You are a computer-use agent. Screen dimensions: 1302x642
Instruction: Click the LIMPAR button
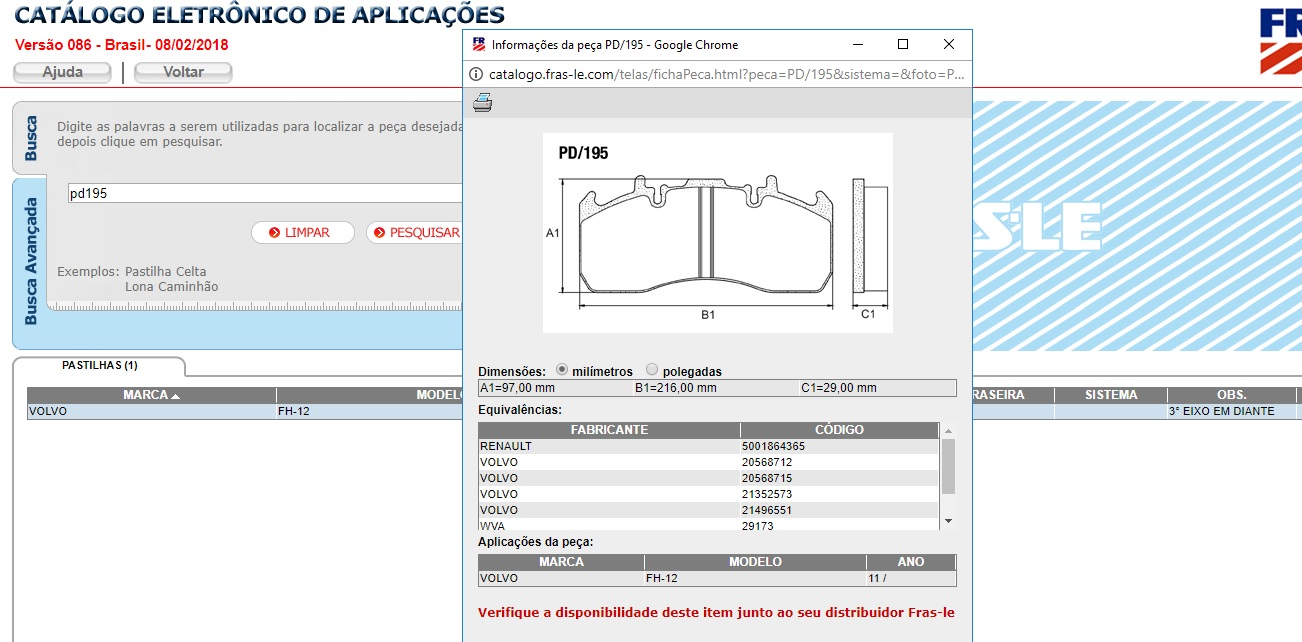click(x=303, y=233)
